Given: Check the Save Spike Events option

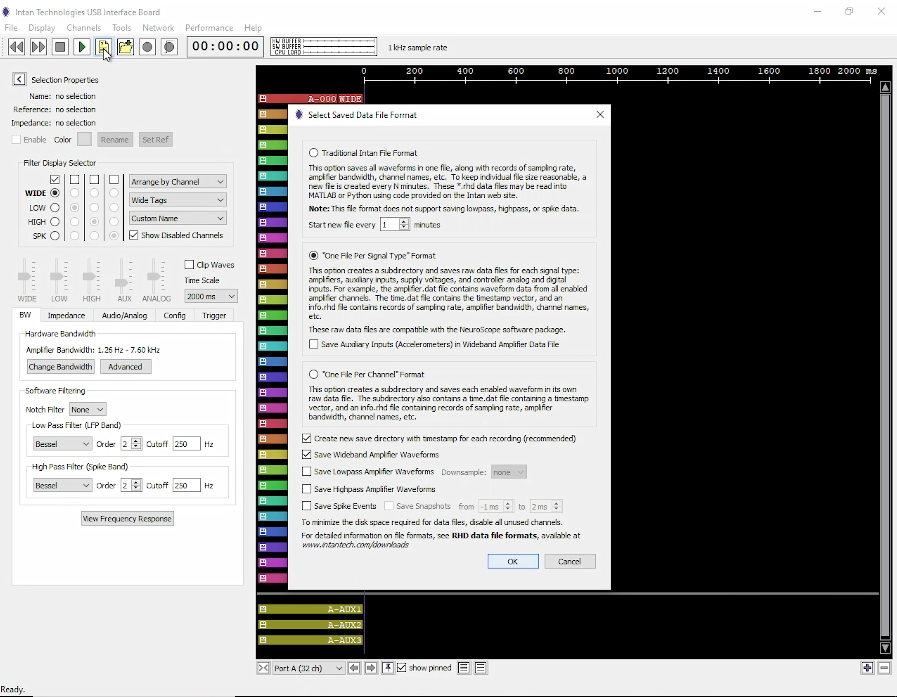Looking at the screenshot, I should point(308,507).
